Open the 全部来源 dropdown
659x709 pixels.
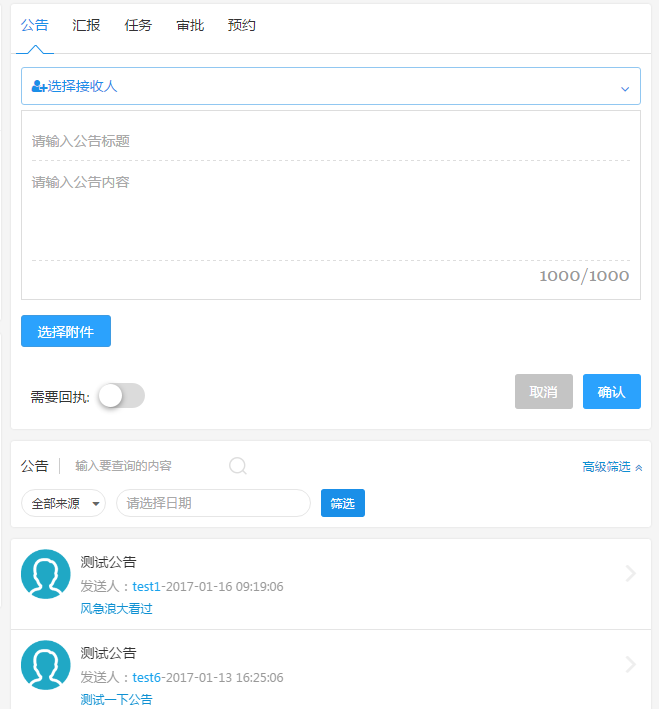pyautogui.click(x=63, y=503)
